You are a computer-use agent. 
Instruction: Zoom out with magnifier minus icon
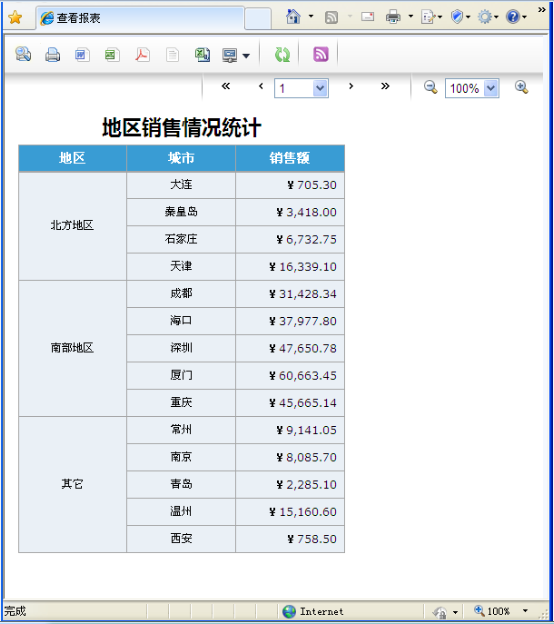coord(430,87)
